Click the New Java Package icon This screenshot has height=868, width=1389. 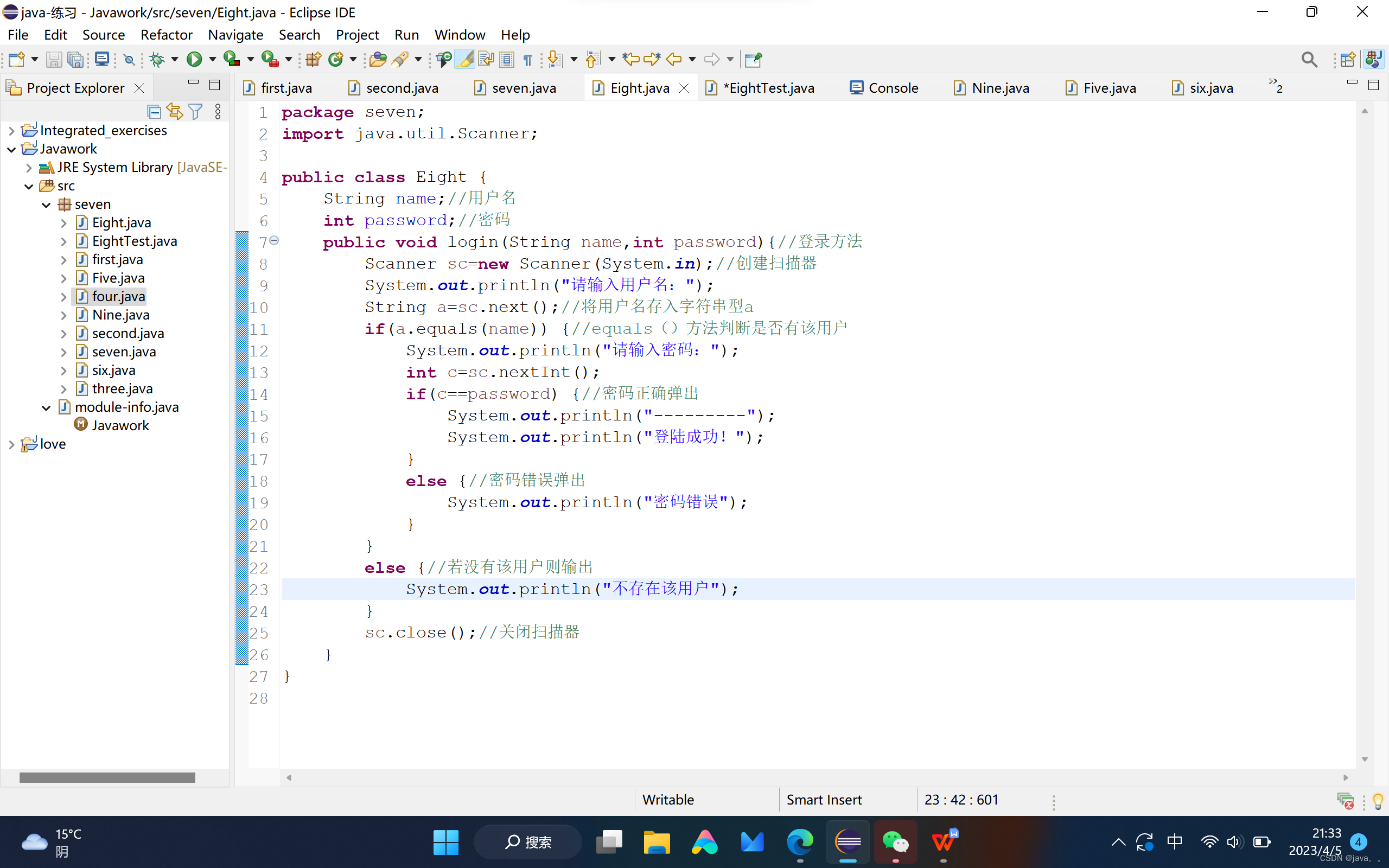(313, 59)
